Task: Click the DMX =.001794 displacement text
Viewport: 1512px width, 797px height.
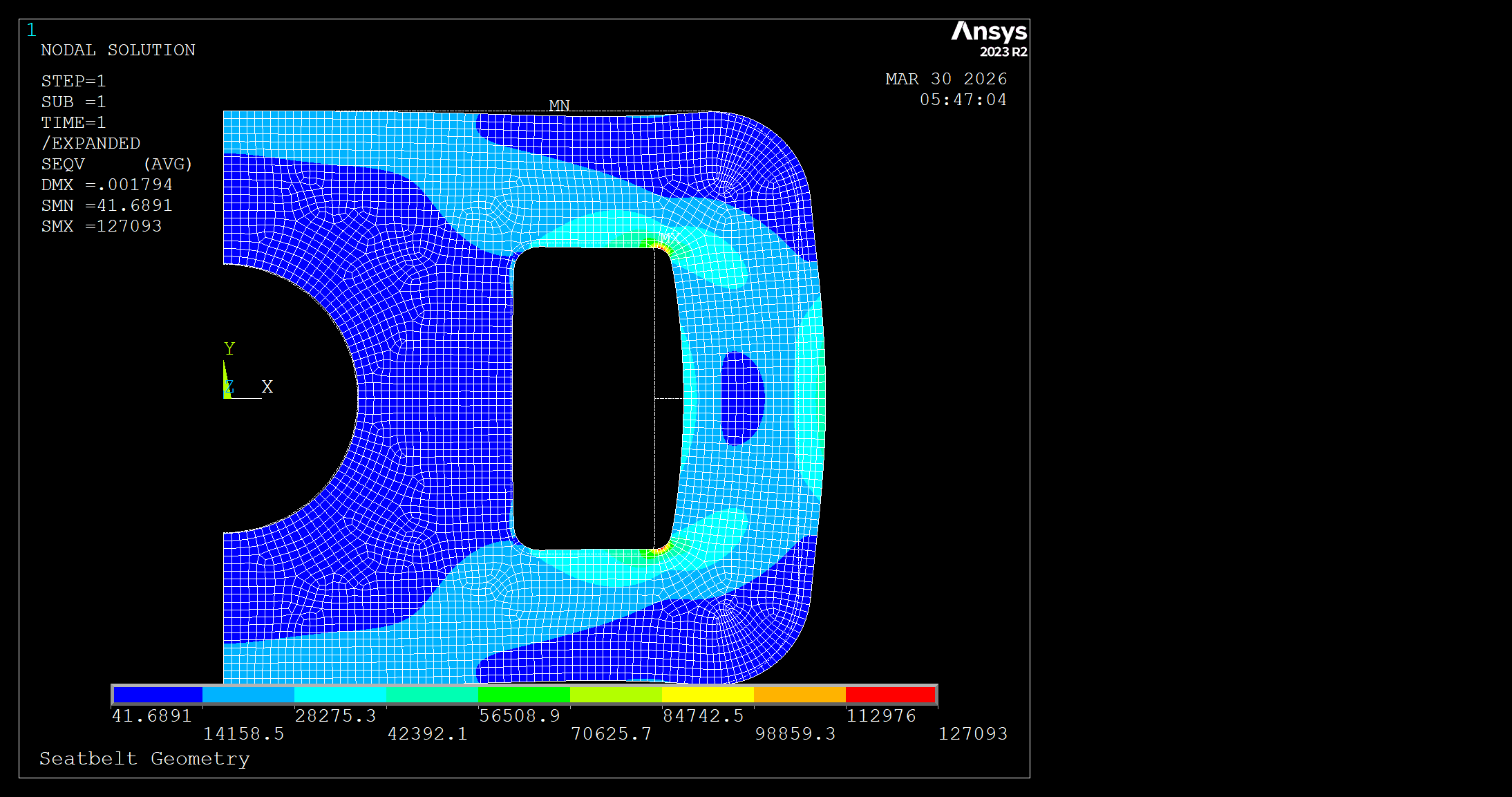Action: [x=106, y=185]
